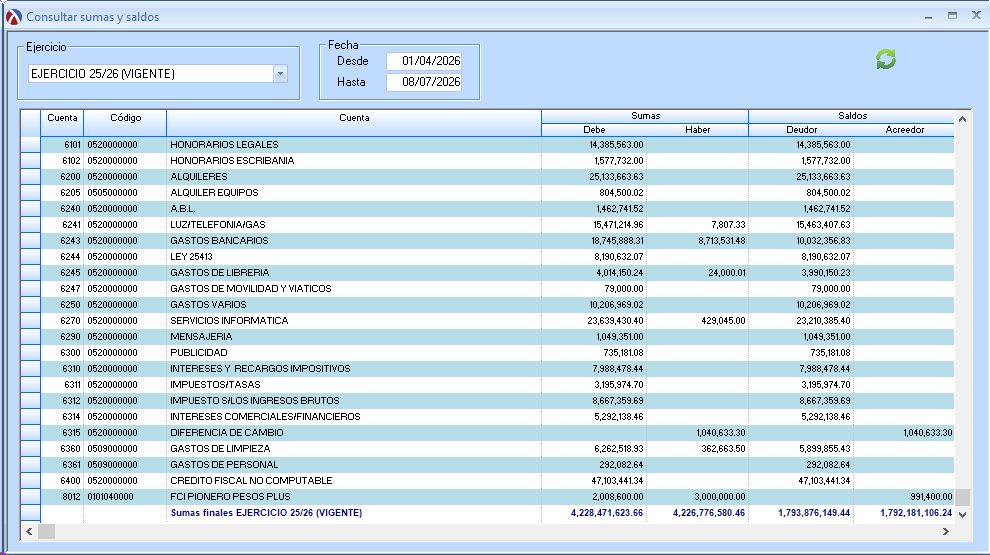The width and height of the screenshot is (990, 555).
Task: Select the MENSAJERIA row
Action: [x=487, y=337]
